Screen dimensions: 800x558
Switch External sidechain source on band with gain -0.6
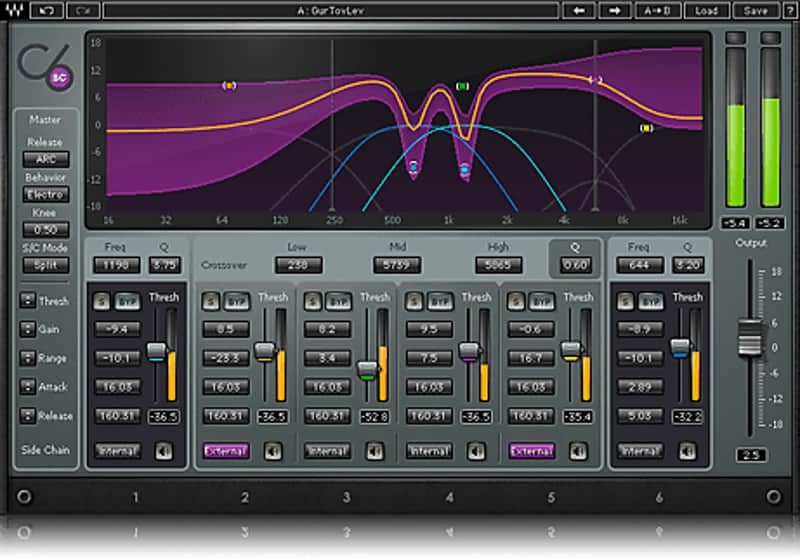531,451
